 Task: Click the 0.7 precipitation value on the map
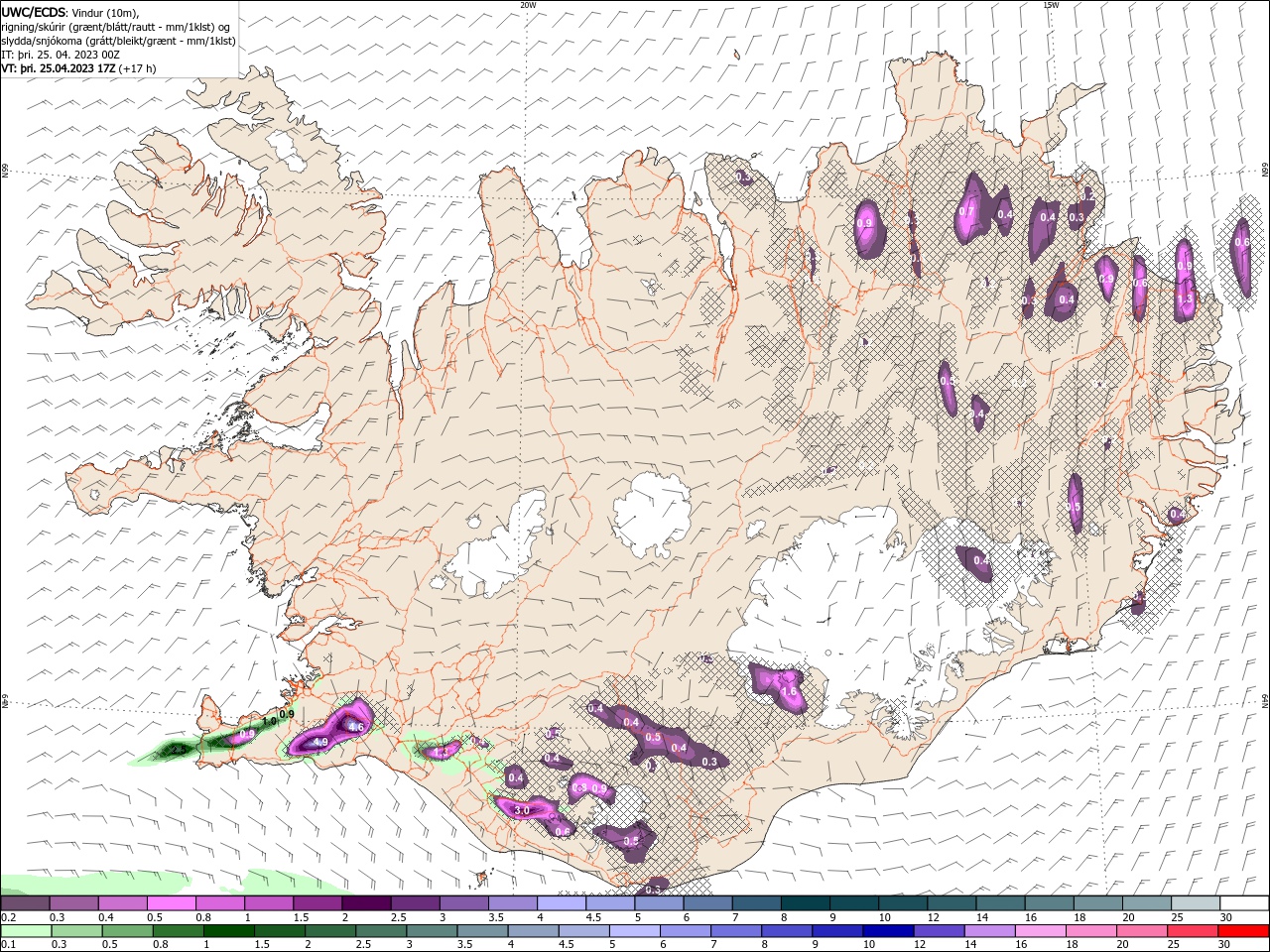pos(965,212)
